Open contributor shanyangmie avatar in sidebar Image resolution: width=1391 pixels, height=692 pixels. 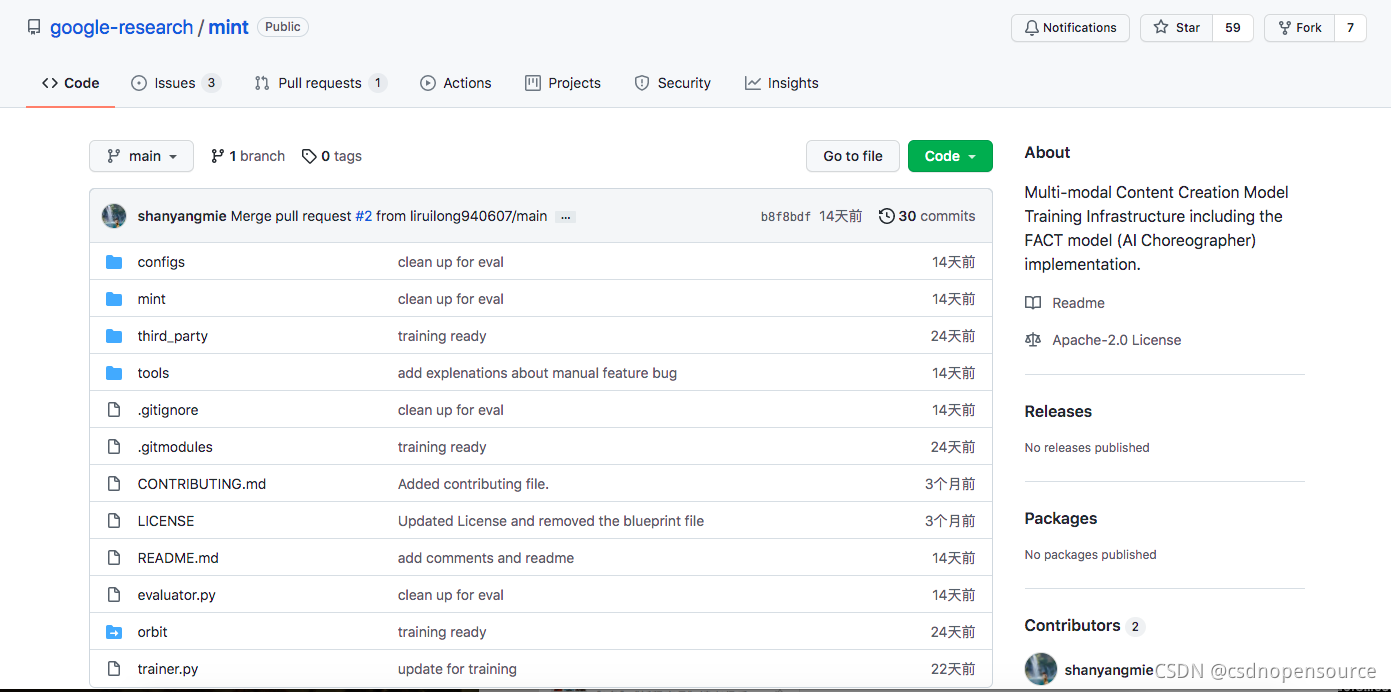coord(1041,669)
